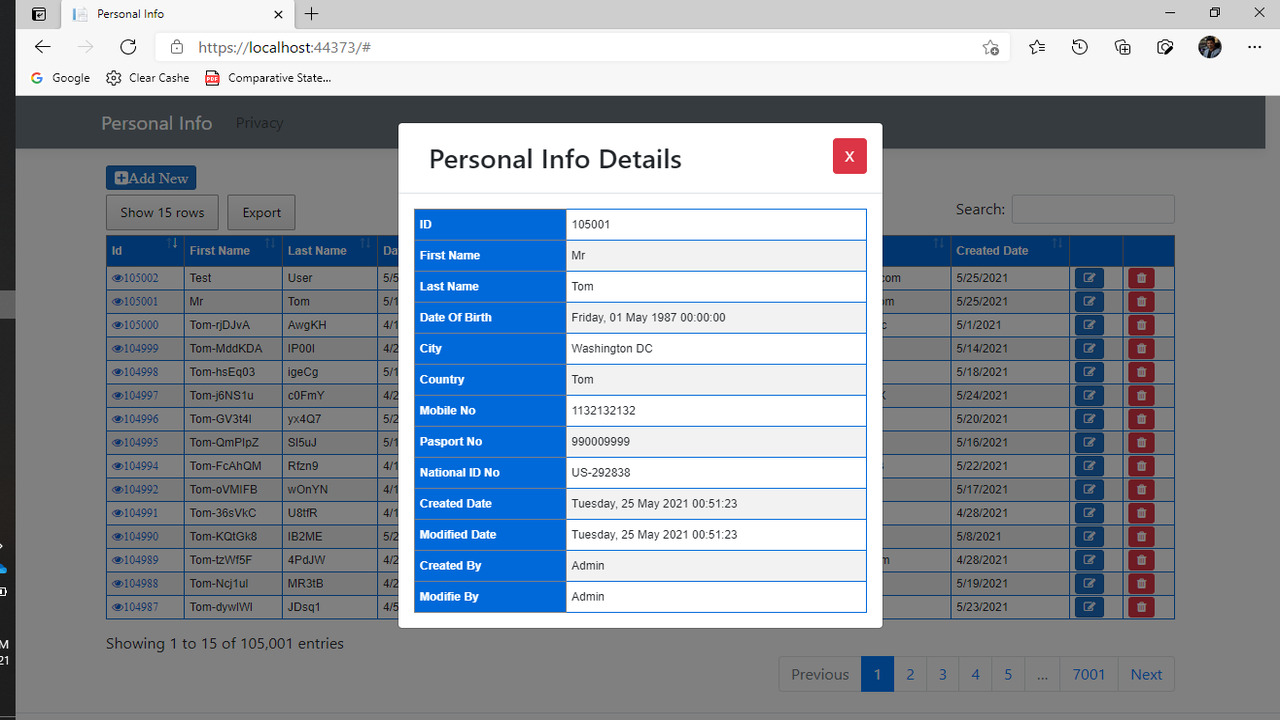The height and width of the screenshot is (720, 1280).
Task: Click the delete trash icon for record 105001
Action: coord(1141,301)
